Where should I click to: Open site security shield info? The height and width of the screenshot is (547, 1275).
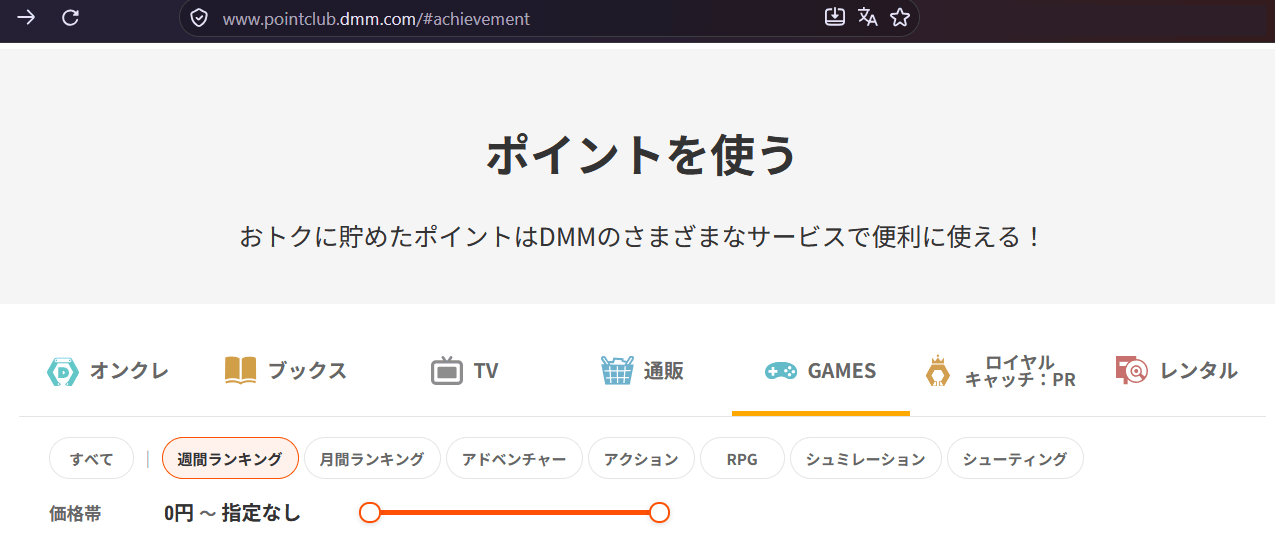(x=199, y=18)
